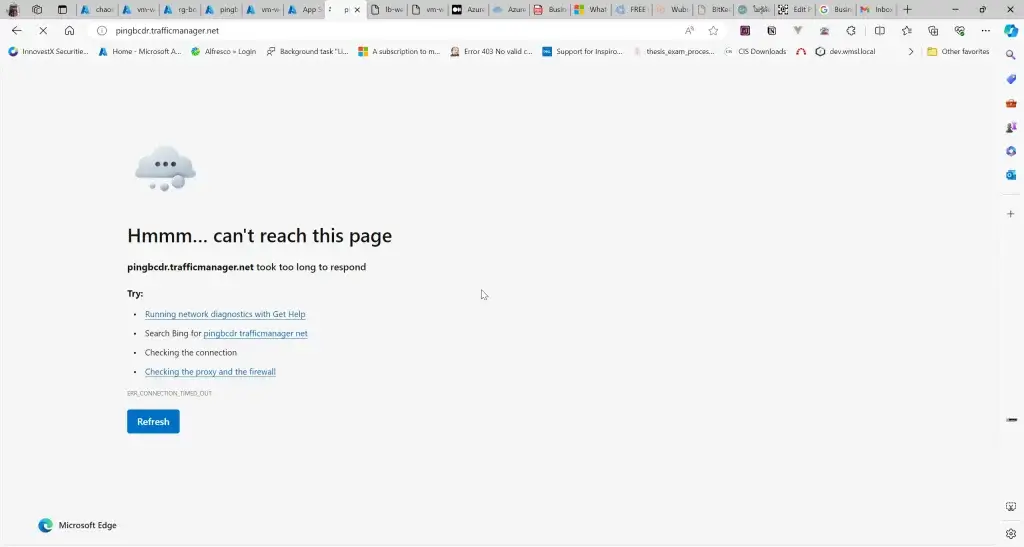Image resolution: width=1024 pixels, height=547 pixels.
Task: Click Running network diagnostics with Get Help
Action: [x=225, y=314]
